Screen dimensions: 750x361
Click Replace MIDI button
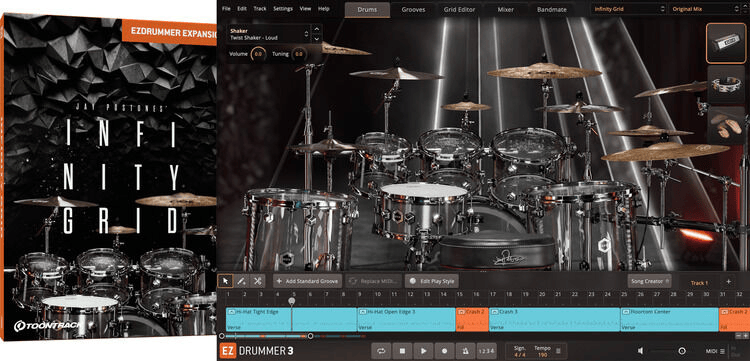coord(373,281)
